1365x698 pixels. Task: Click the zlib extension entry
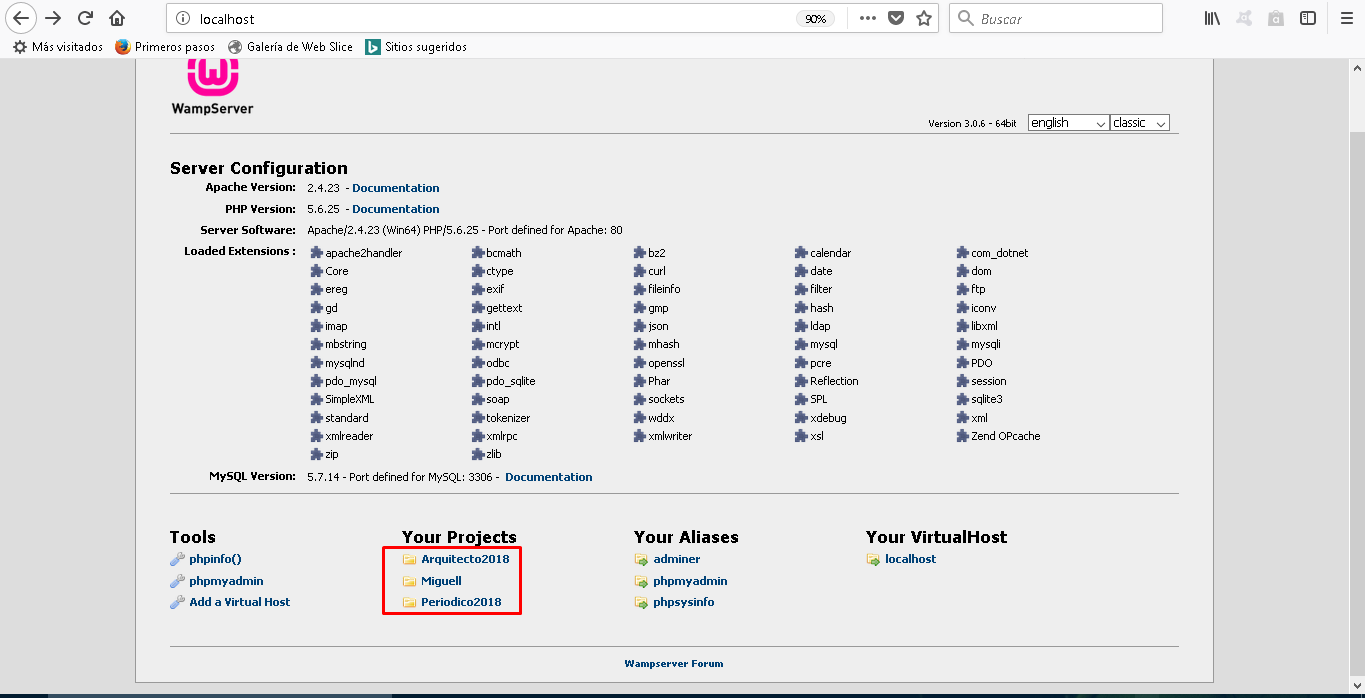487,454
